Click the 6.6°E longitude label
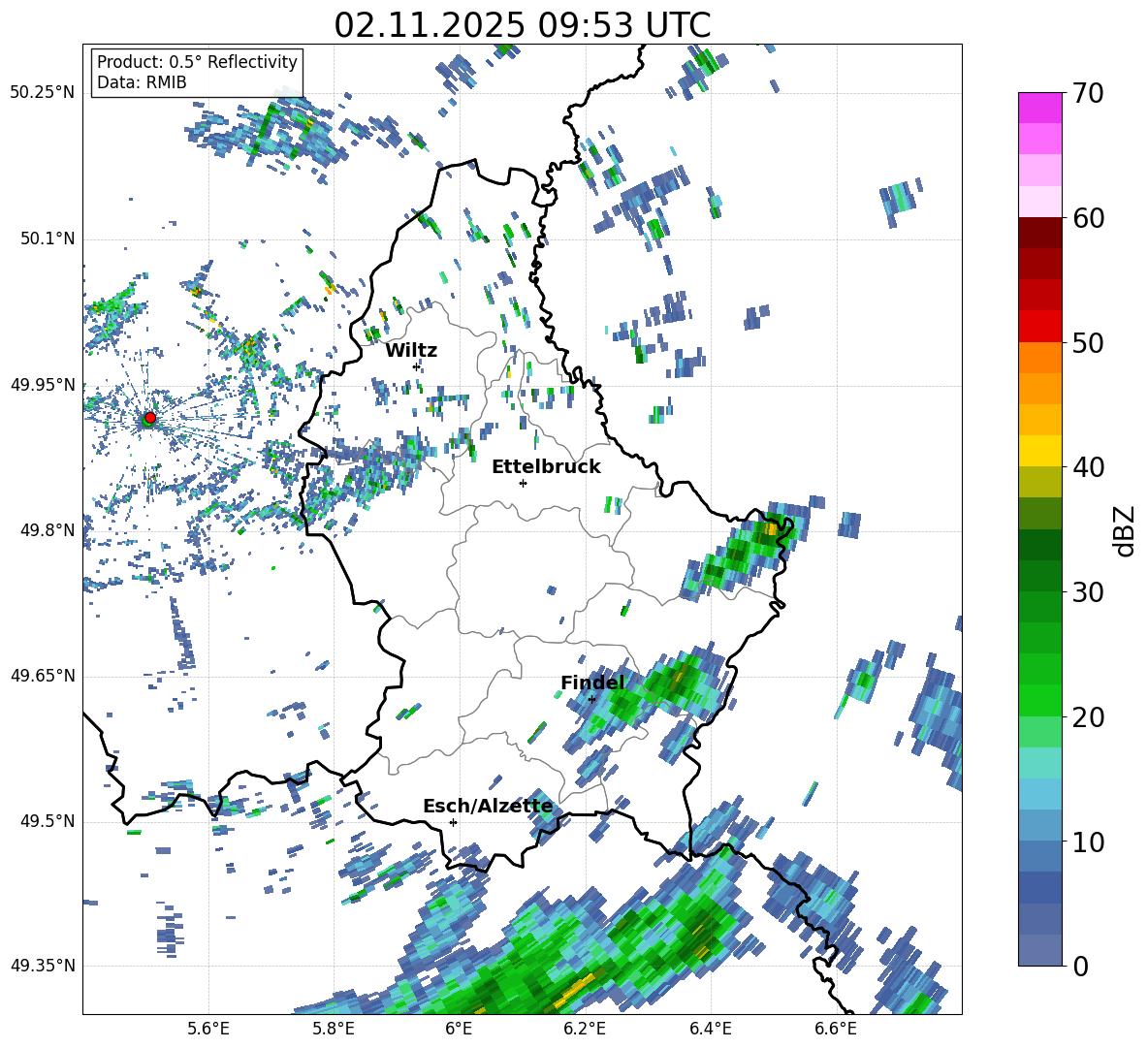Screen dimensions: 1148x1048 pyautogui.click(x=836, y=1029)
